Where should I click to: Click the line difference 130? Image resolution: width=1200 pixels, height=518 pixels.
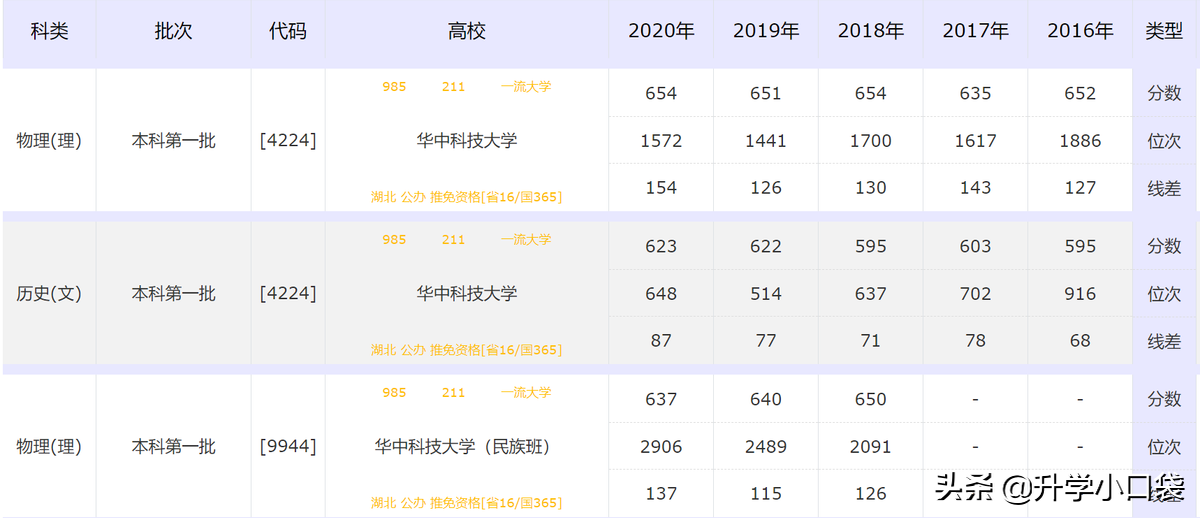pos(871,188)
